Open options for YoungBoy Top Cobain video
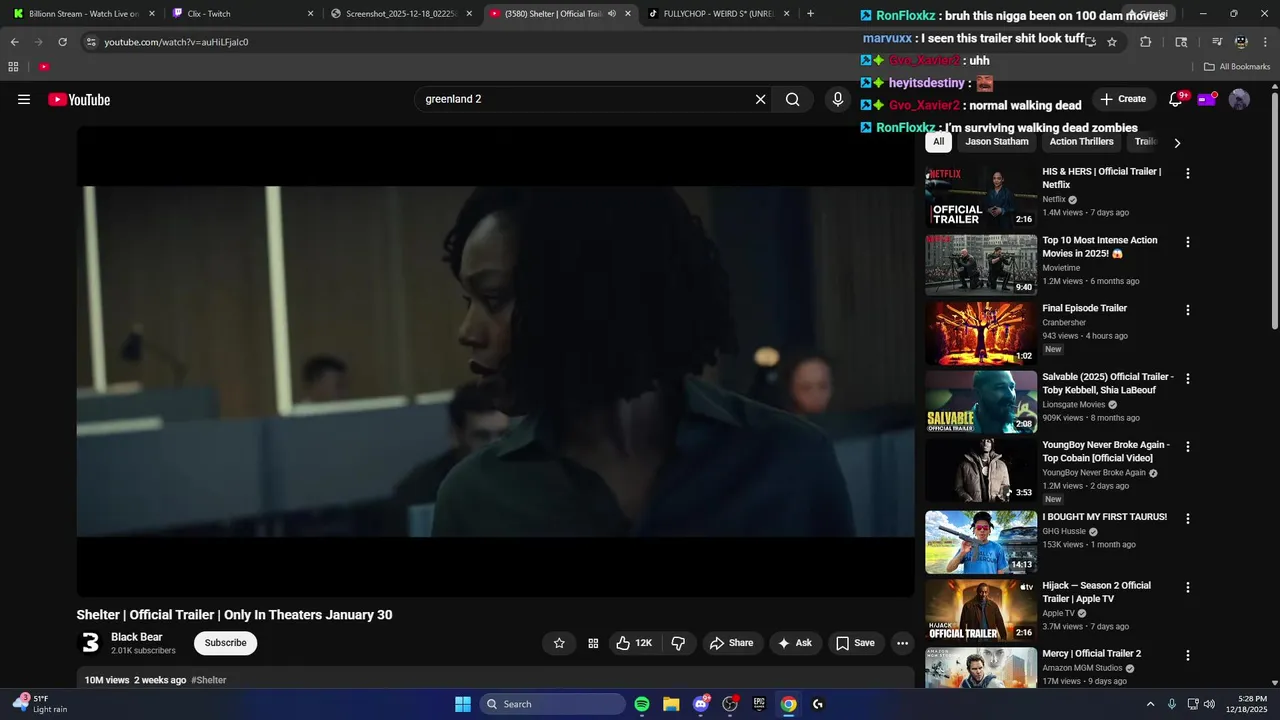This screenshot has width=1280, height=720. pyautogui.click(x=1188, y=447)
